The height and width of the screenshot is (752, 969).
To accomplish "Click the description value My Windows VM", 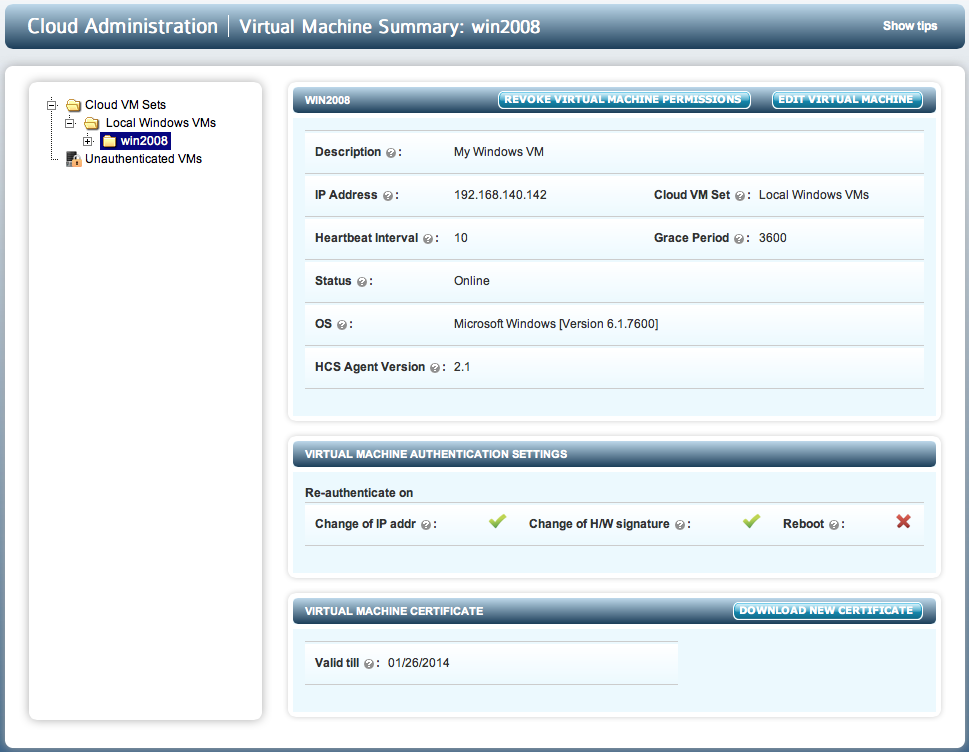I will (x=499, y=152).
